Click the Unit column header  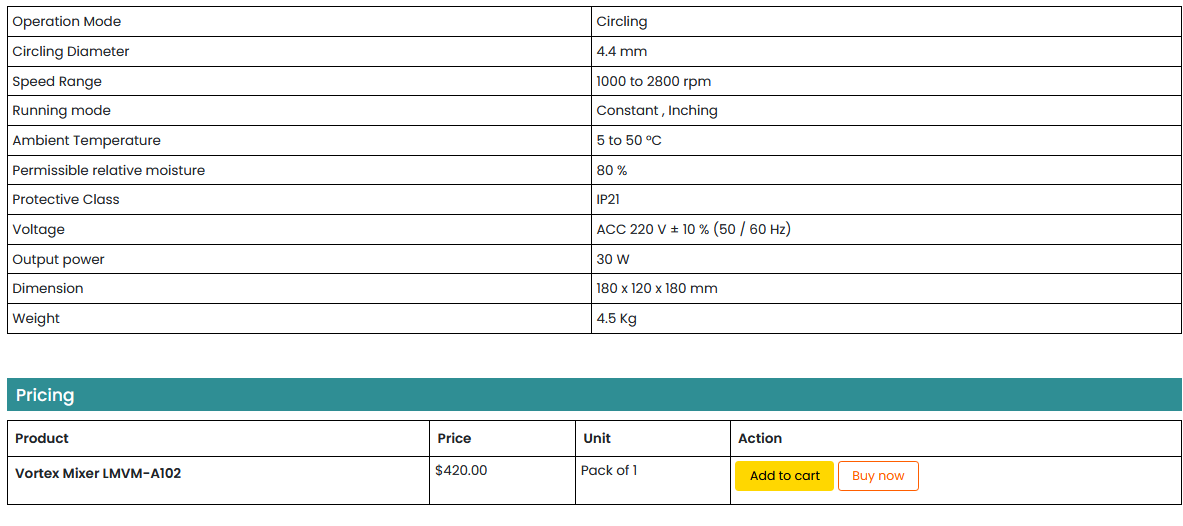(x=597, y=438)
